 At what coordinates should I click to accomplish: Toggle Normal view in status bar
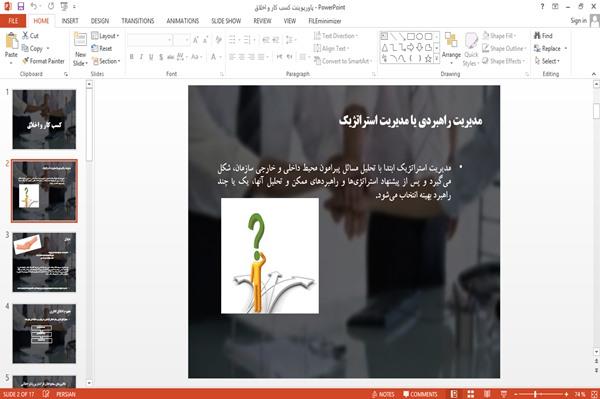[454, 394]
